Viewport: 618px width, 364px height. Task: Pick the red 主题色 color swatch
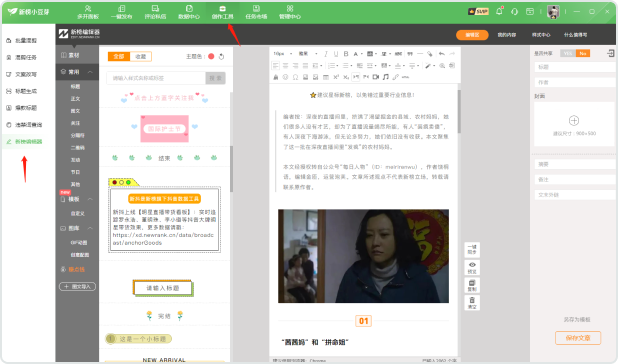pos(211,56)
